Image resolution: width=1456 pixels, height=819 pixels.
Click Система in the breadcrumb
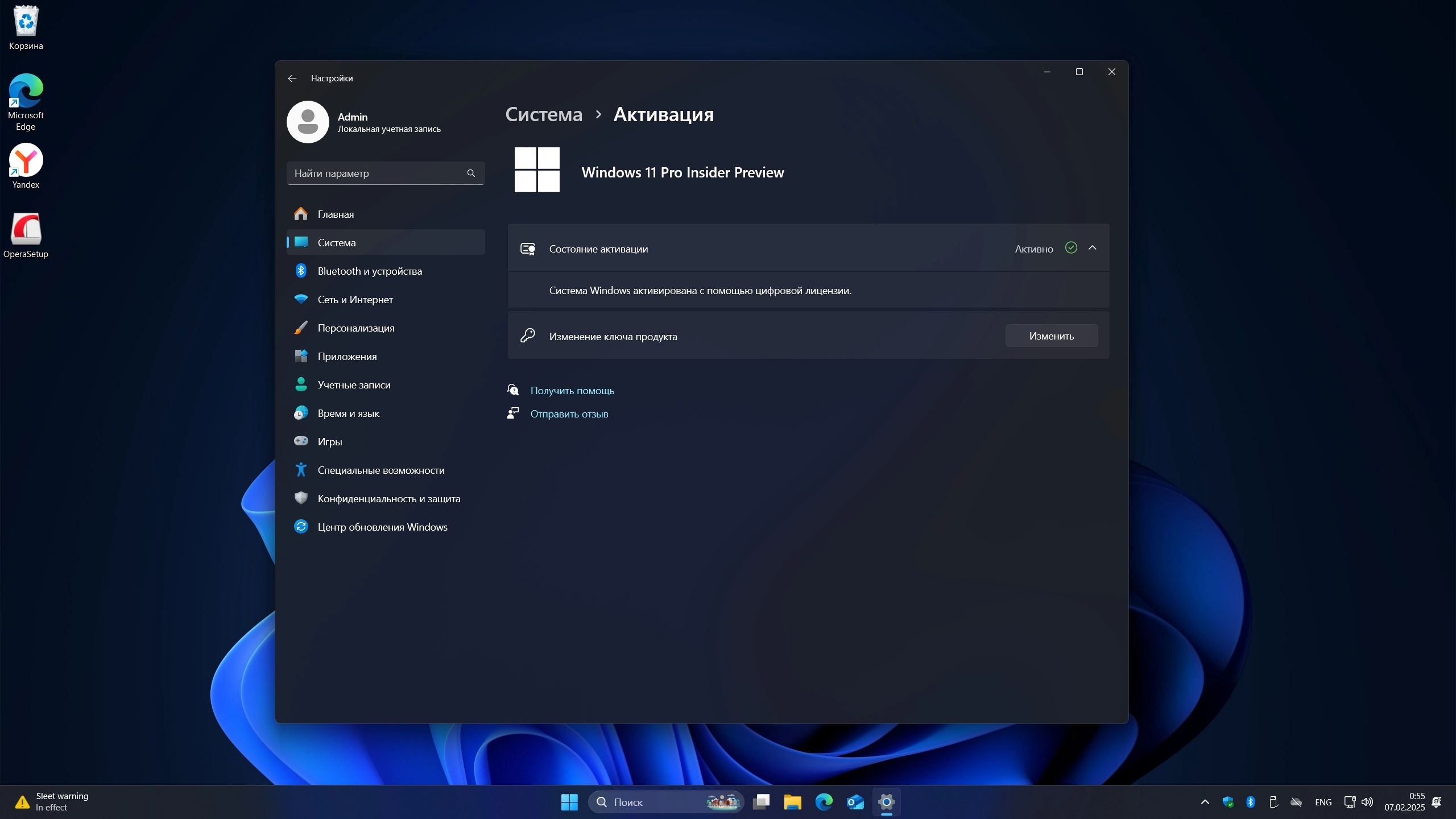(x=544, y=114)
